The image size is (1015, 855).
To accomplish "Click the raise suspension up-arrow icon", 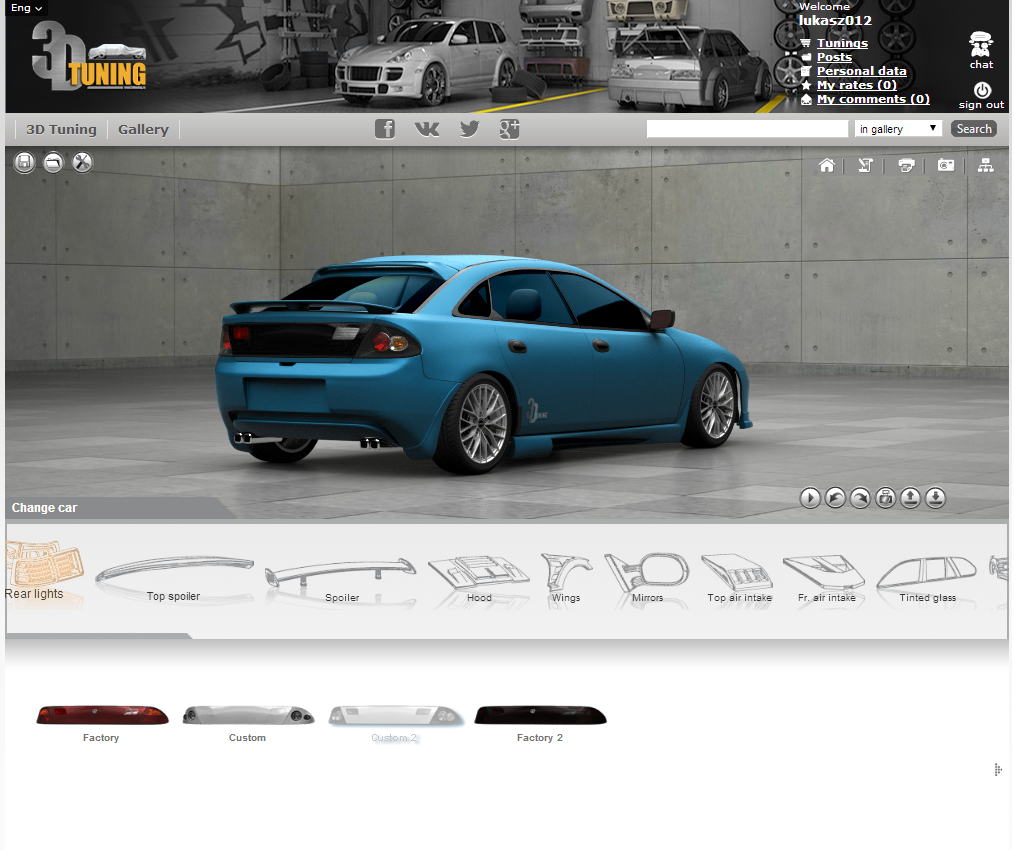I will click(910, 498).
